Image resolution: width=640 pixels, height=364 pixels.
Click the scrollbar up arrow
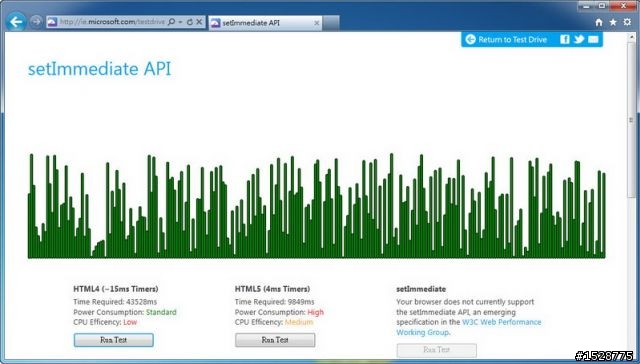click(632, 36)
